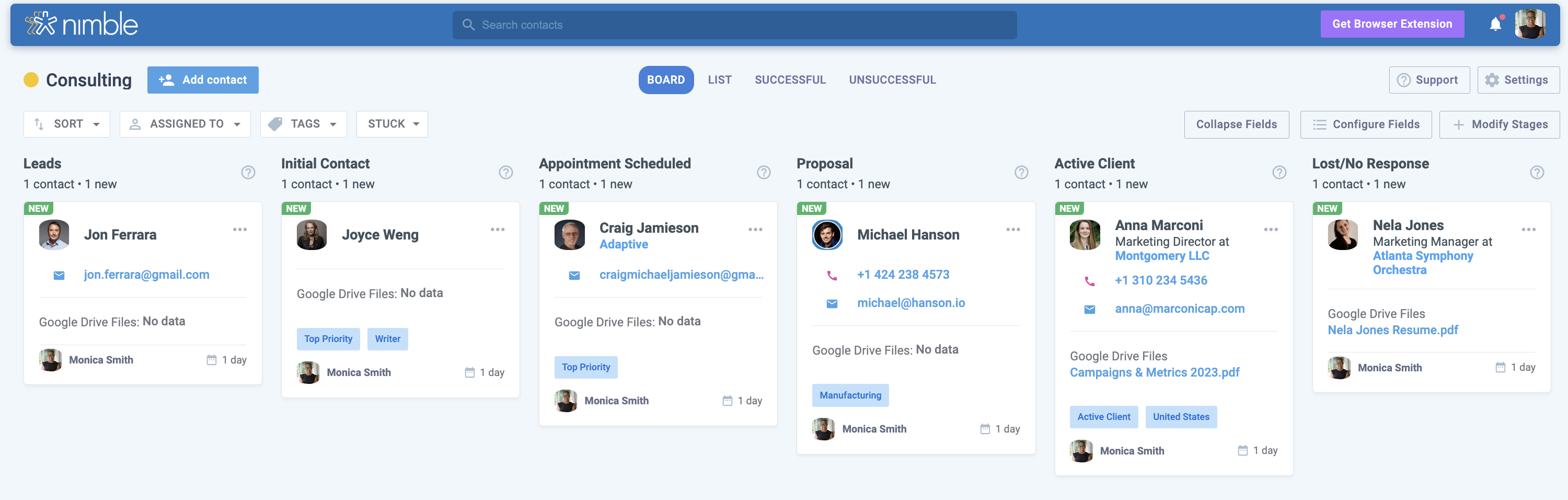Click phone icon on Michael Hanson card
1568x500 pixels.
coord(832,275)
